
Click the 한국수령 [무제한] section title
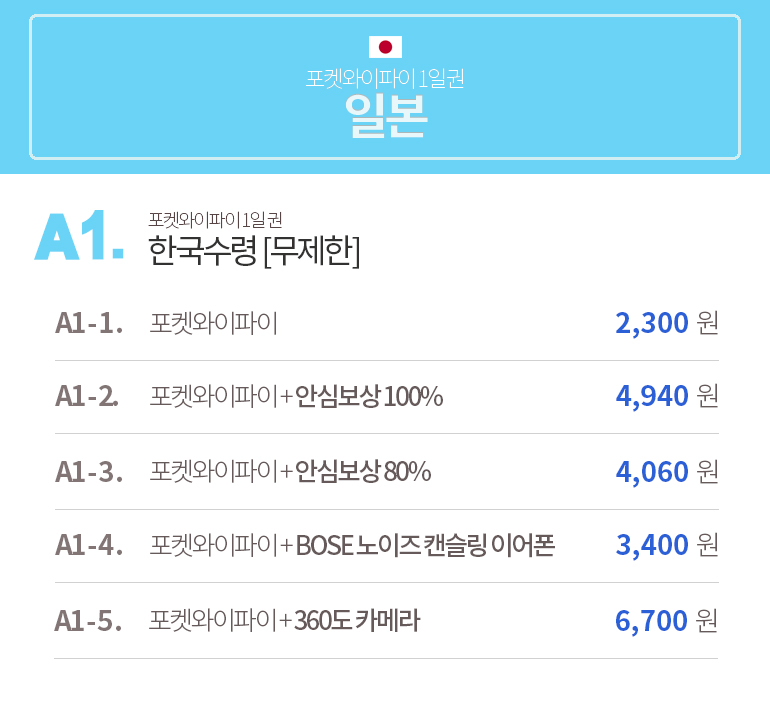(x=254, y=251)
